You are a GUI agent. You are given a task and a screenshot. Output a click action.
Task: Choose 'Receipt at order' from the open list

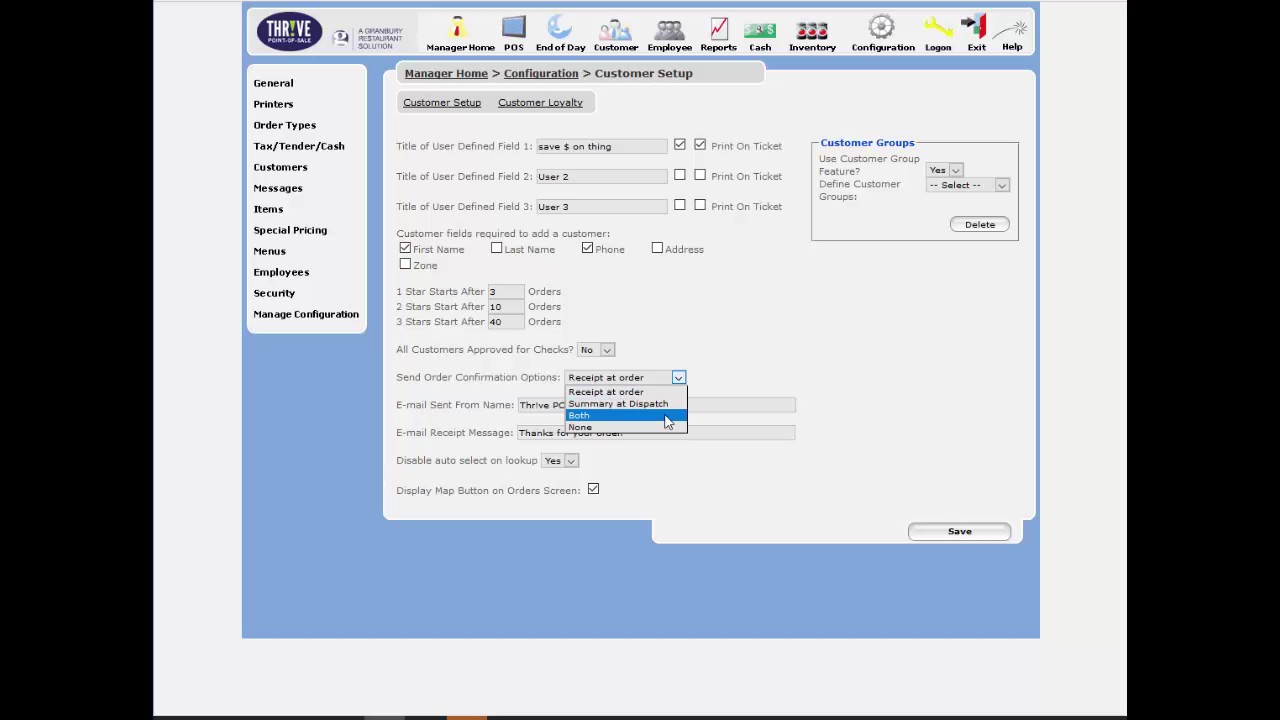point(625,392)
